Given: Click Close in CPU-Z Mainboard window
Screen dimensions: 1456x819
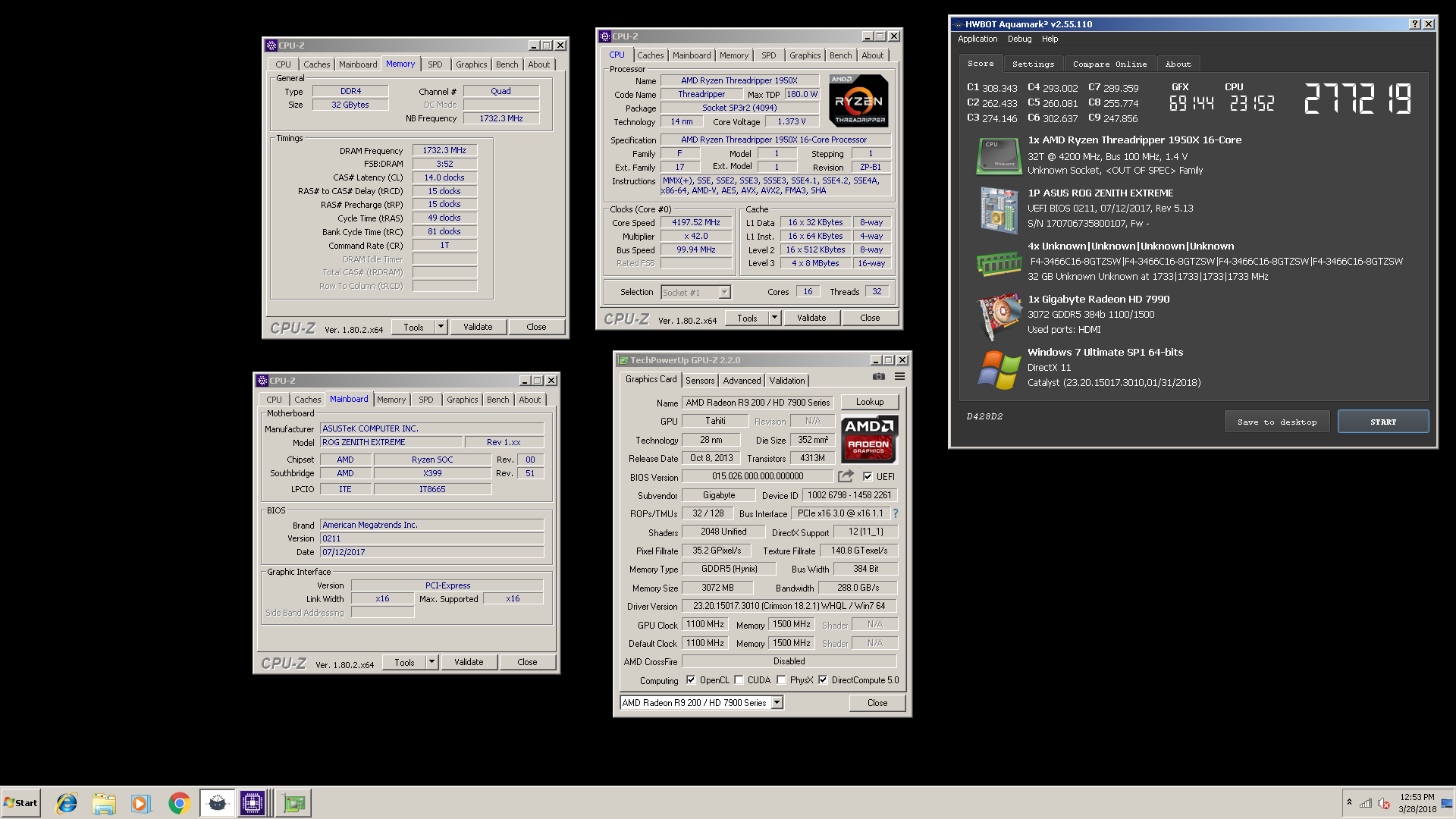Looking at the screenshot, I should pos(527,662).
